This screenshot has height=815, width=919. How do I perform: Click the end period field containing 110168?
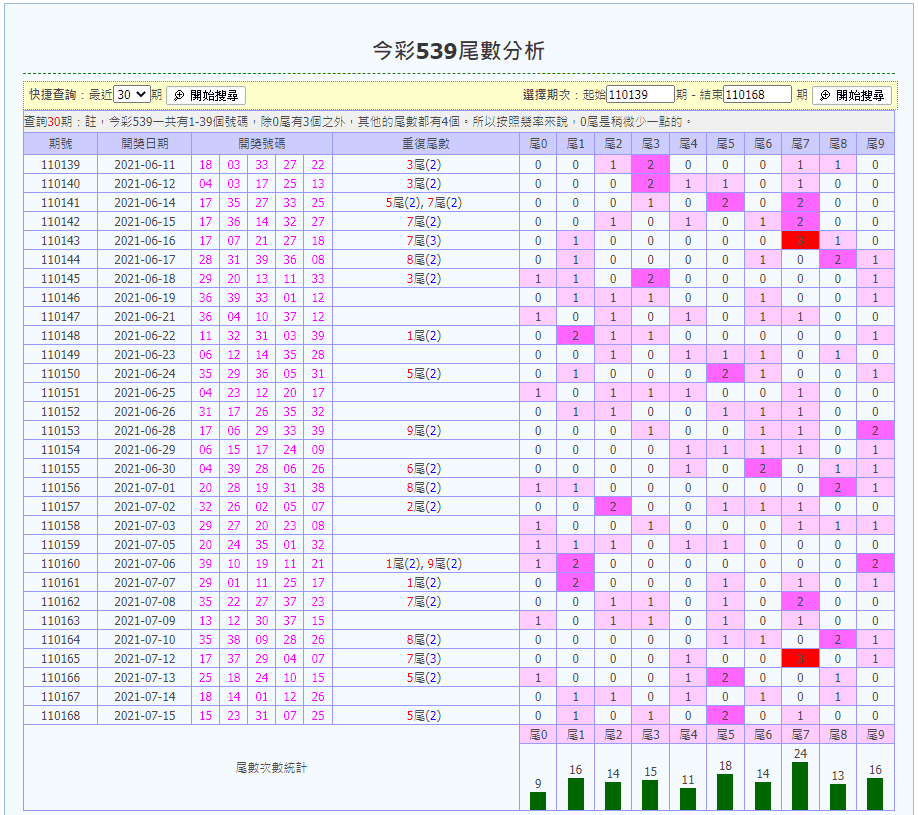[x=757, y=94]
